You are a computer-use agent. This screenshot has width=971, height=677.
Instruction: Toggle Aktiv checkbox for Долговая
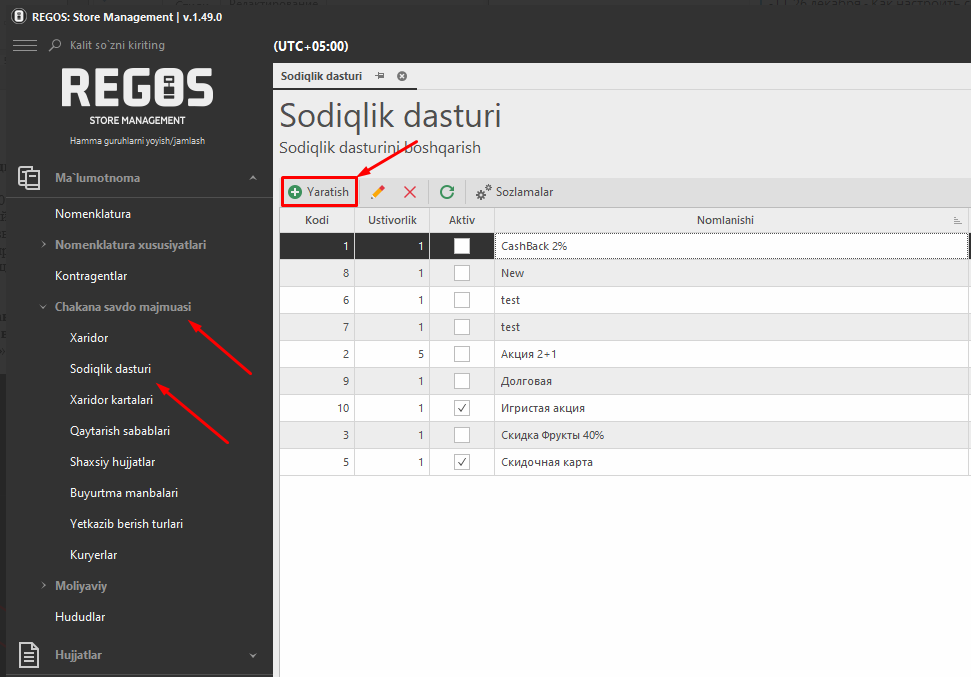(x=462, y=381)
